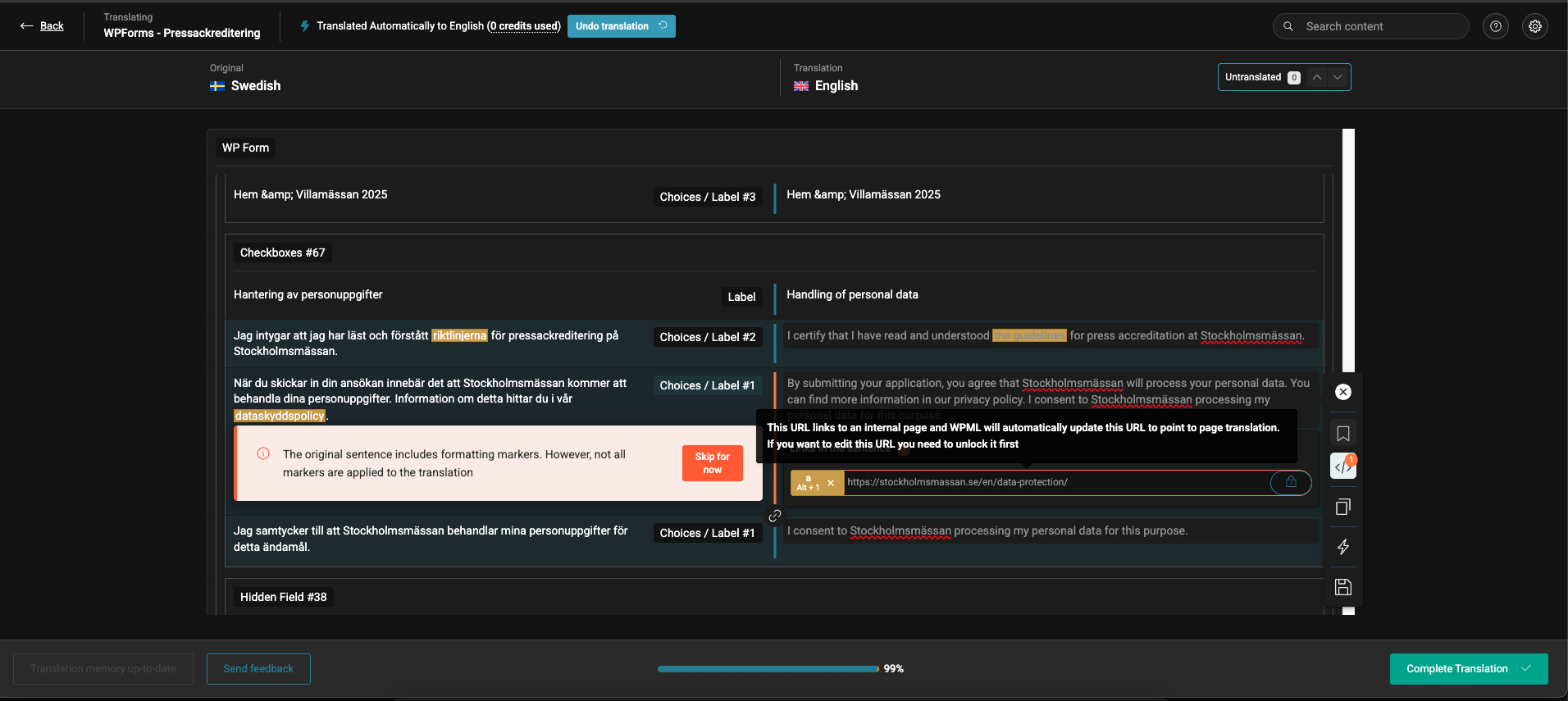Screen dimensions: 1568x701
Task: Click highlighted 'the guidelines' marker in translation
Action: (x=1029, y=335)
